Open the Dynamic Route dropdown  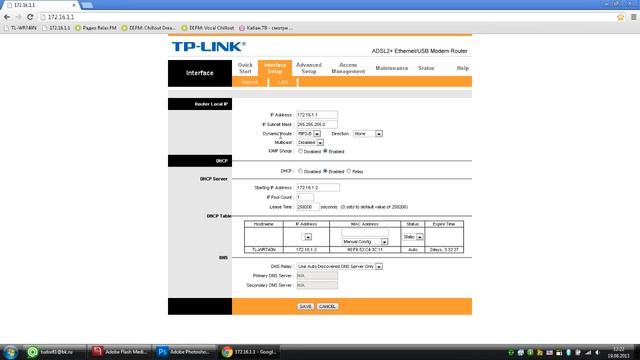309,133
